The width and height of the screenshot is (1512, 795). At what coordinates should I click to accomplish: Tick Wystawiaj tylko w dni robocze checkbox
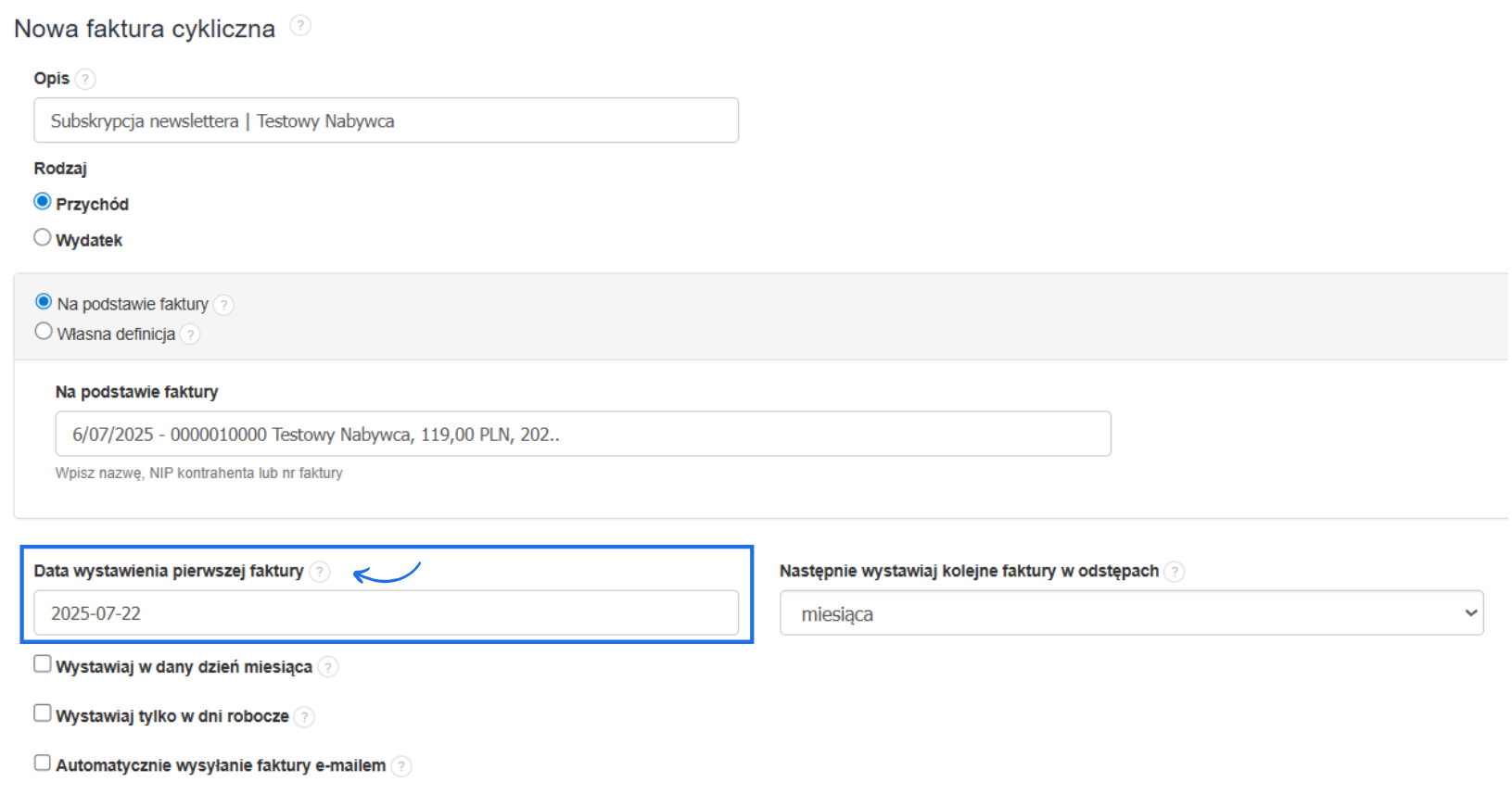43,713
